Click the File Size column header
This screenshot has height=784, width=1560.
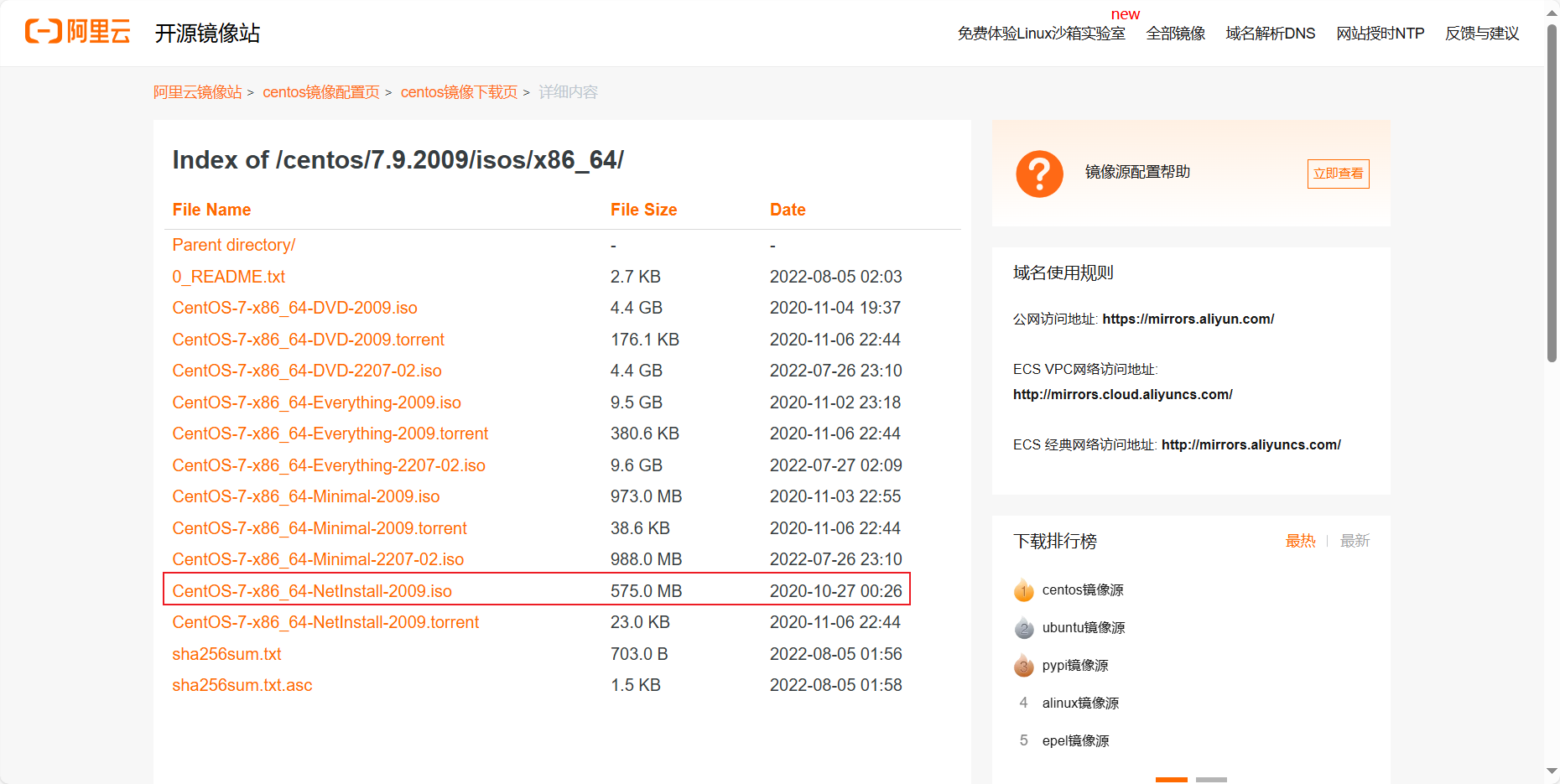click(643, 210)
